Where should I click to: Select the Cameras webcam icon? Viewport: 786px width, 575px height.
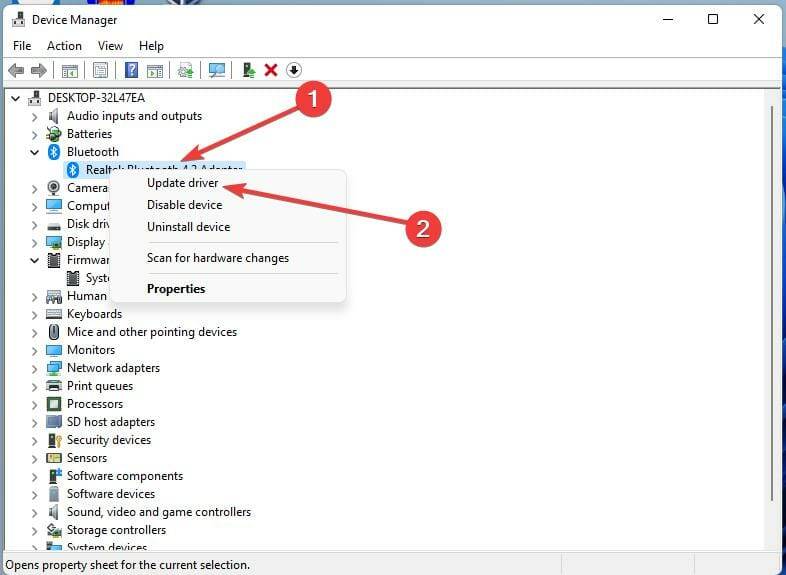[54, 188]
